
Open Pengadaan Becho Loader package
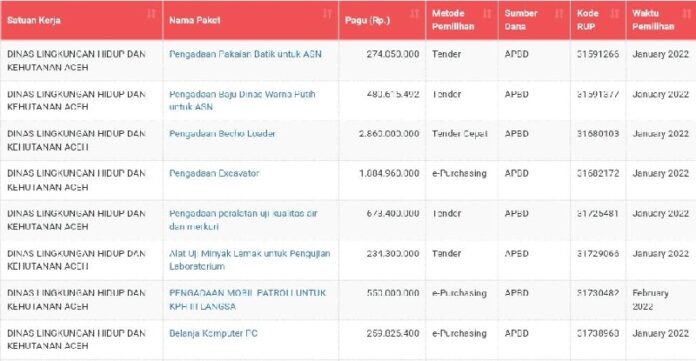(222, 134)
